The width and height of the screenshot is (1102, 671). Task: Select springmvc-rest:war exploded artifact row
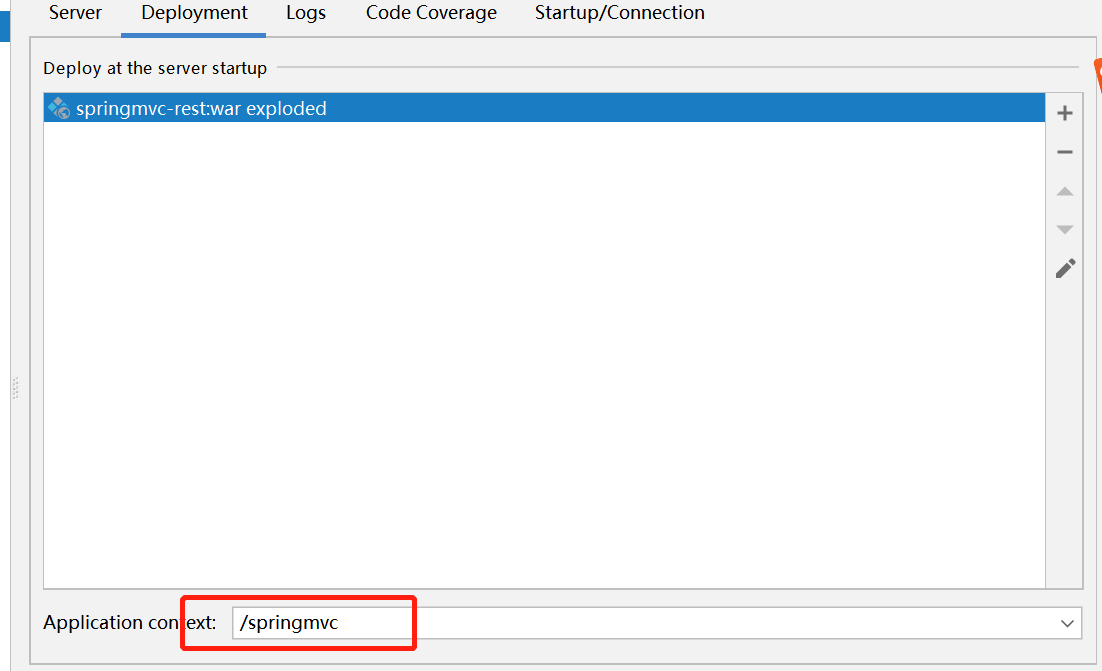pyautogui.click(x=544, y=108)
